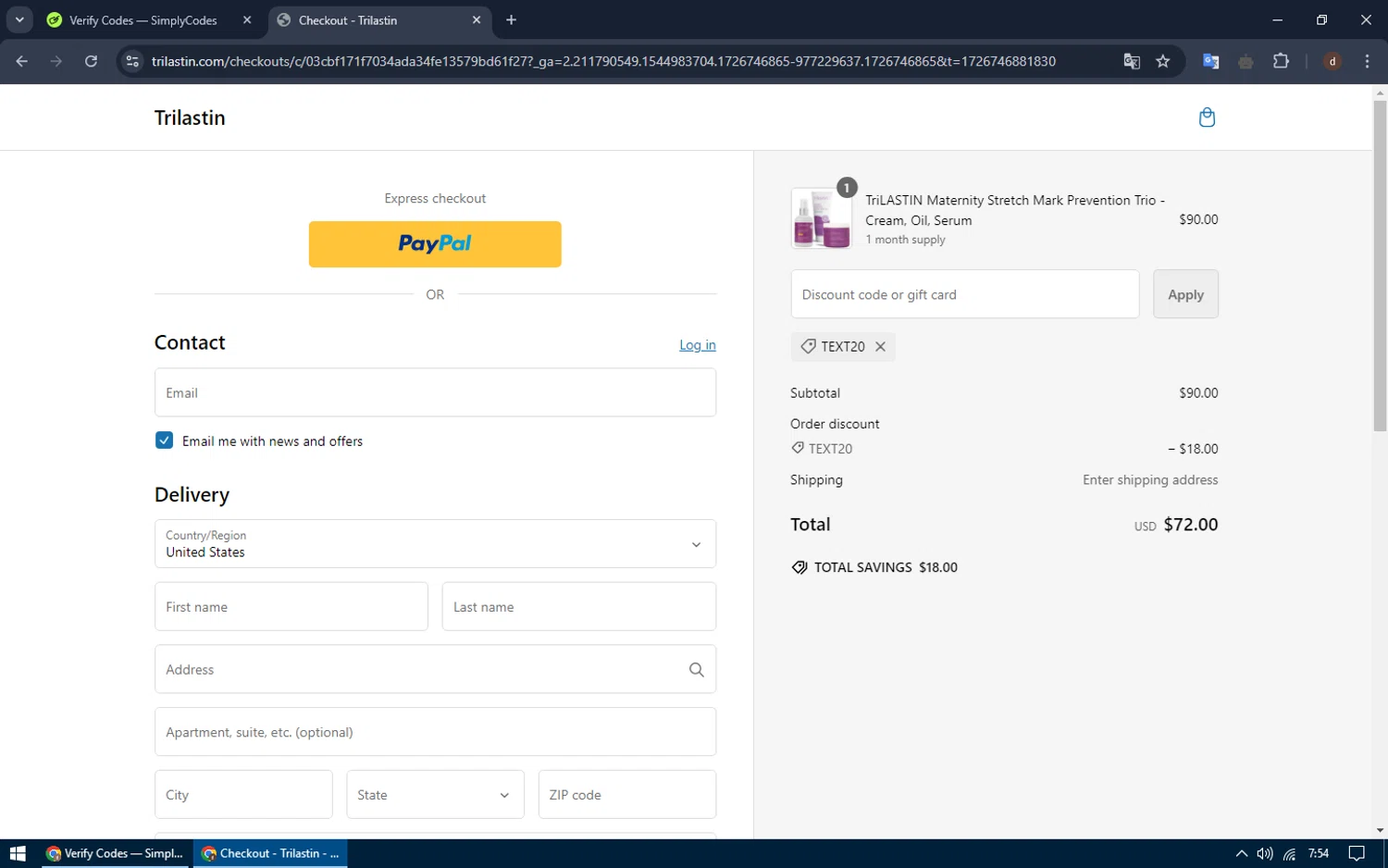Click the TriLASTIN product thumbnail

pyautogui.click(x=822, y=218)
